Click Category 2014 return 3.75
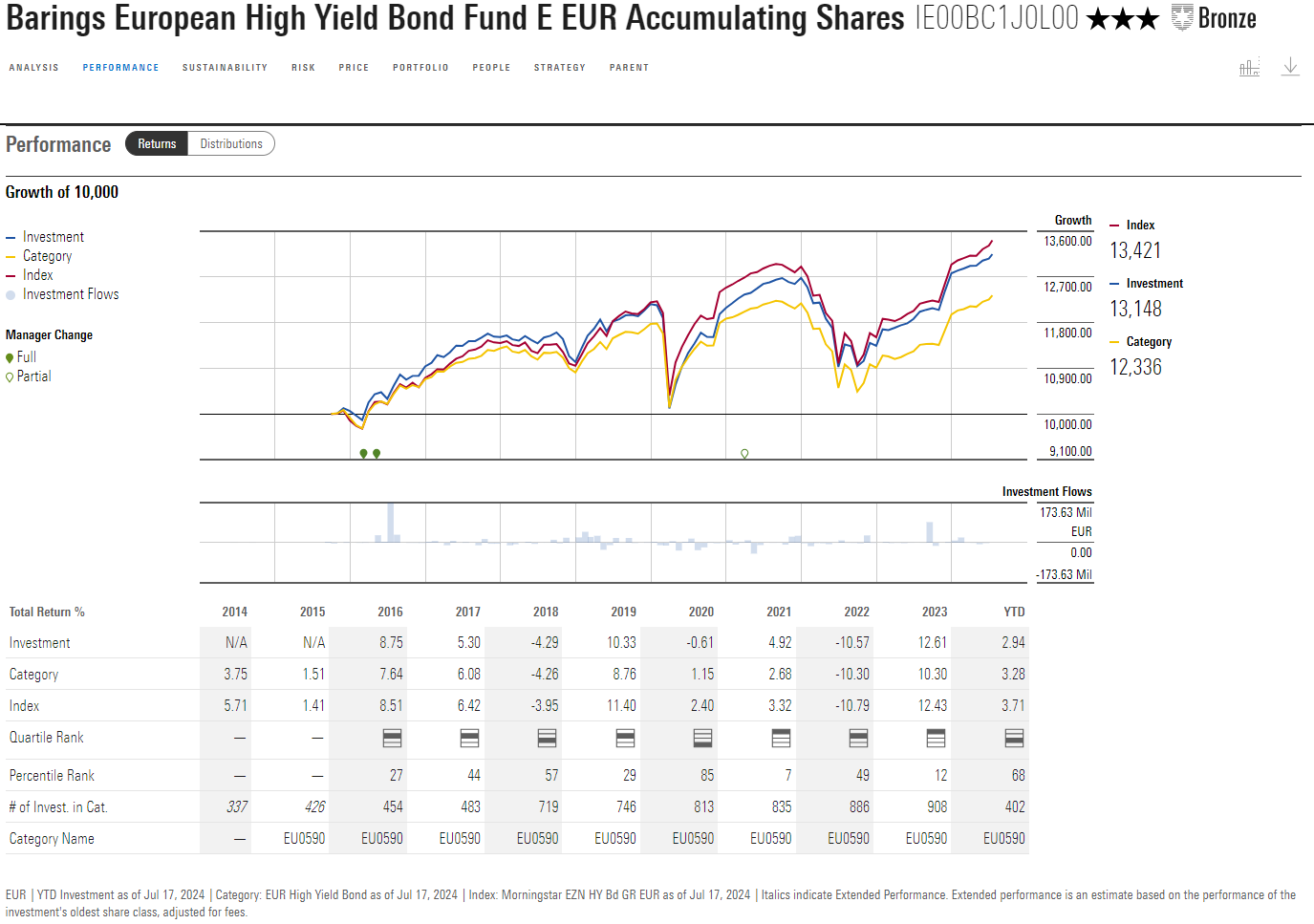 (236, 675)
